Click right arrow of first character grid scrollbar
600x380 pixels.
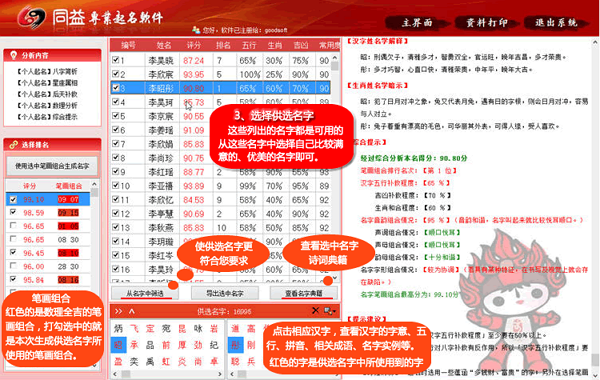click(220, 374)
